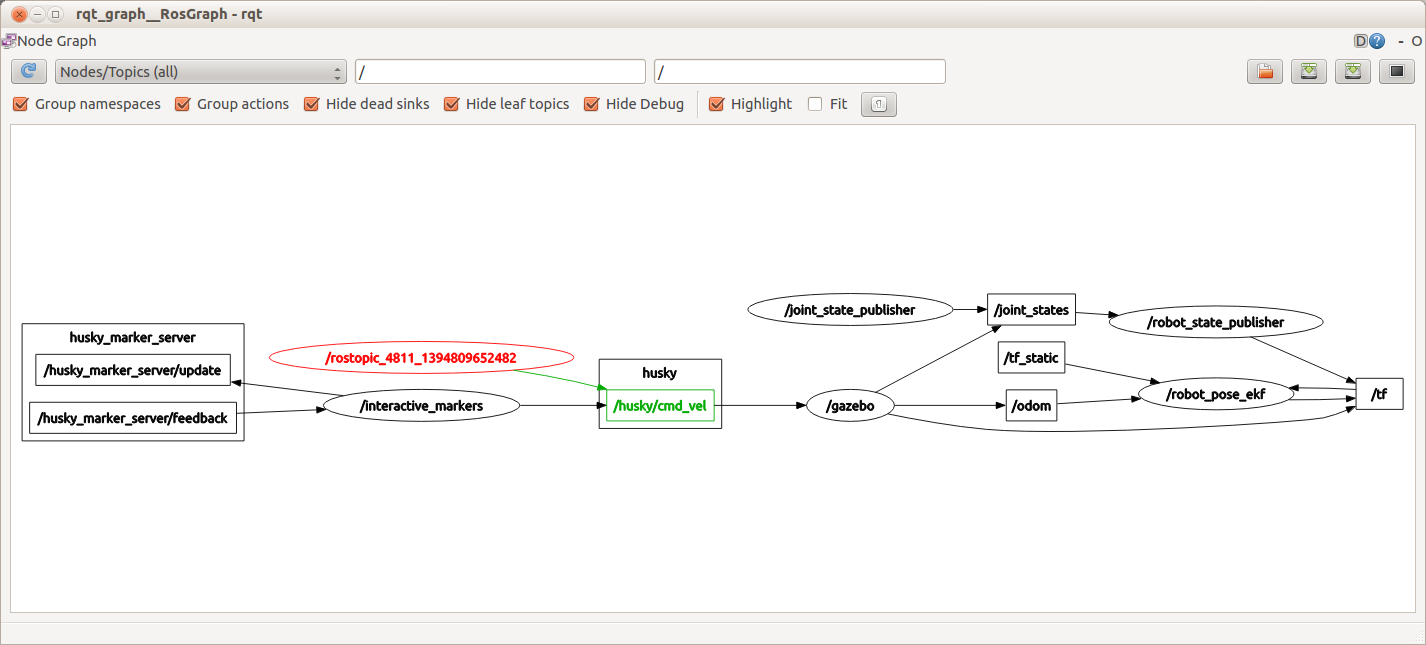The height and width of the screenshot is (645, 1426).
Task: Select the /gazebo node in graph
Action: [x=850, y=406]
